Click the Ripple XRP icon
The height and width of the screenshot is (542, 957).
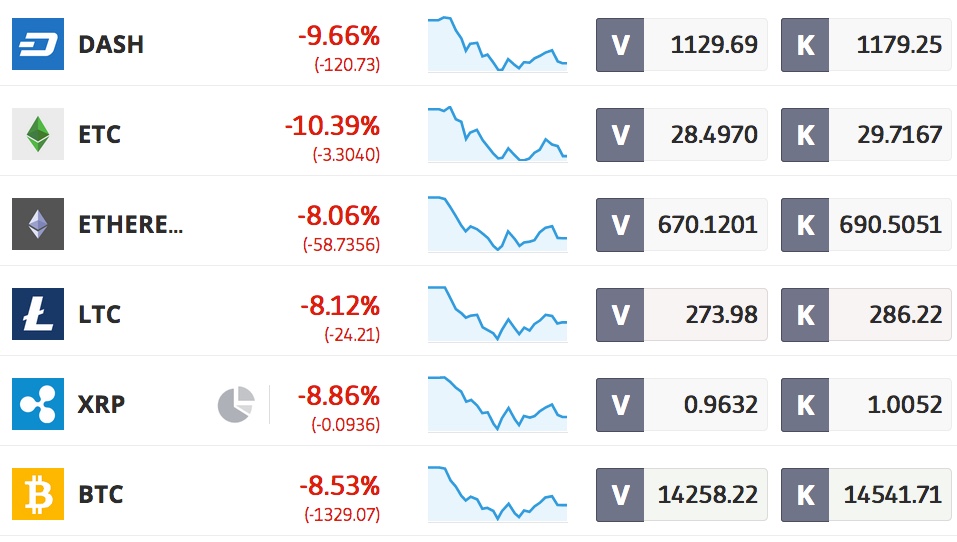38,404
